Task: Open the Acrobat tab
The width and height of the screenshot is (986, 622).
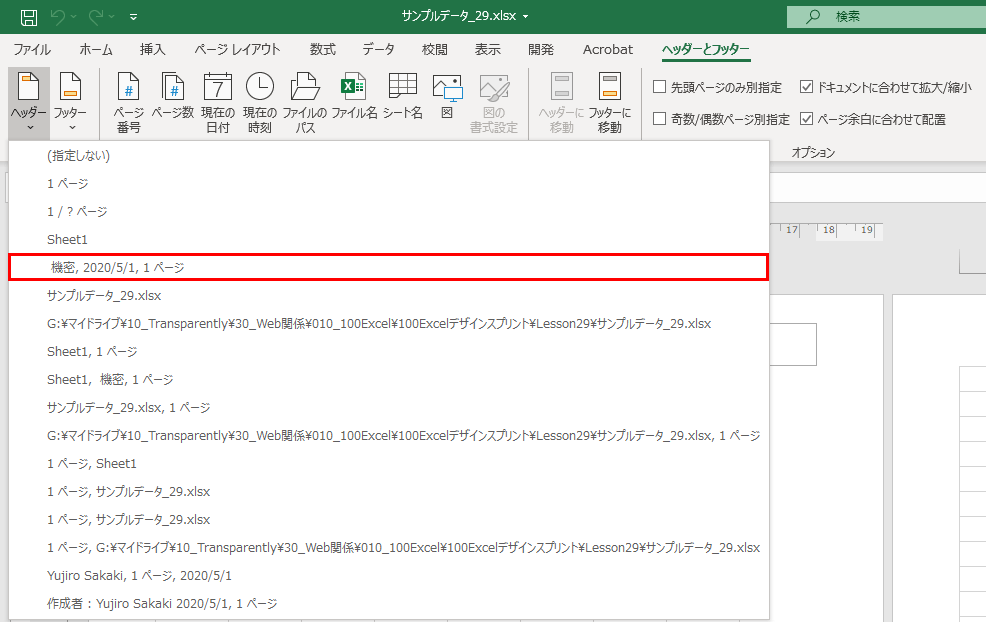Action: pos(607,50)
